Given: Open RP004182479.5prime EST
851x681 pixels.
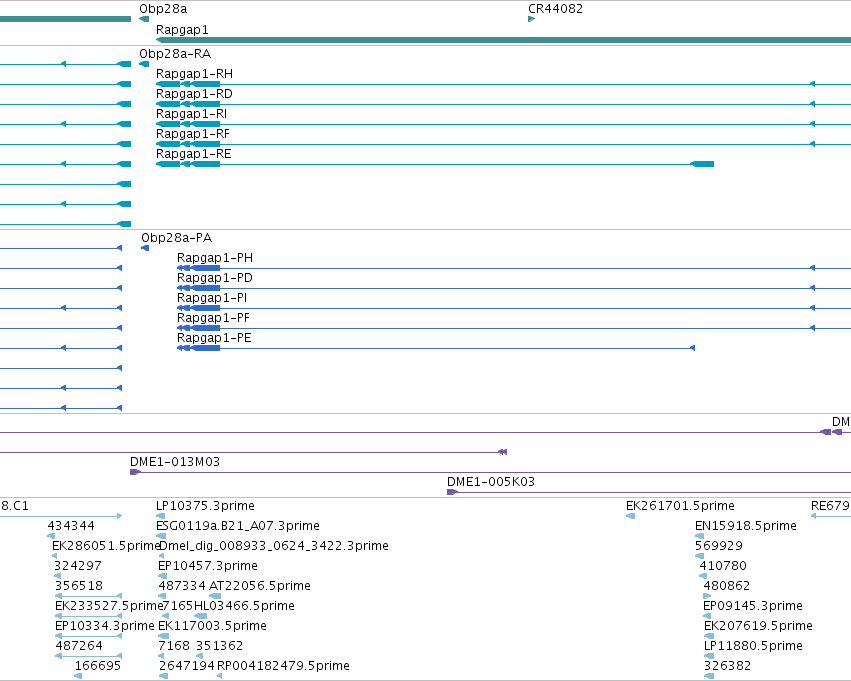Looking at the screenshot, I should tap(283, 666).
